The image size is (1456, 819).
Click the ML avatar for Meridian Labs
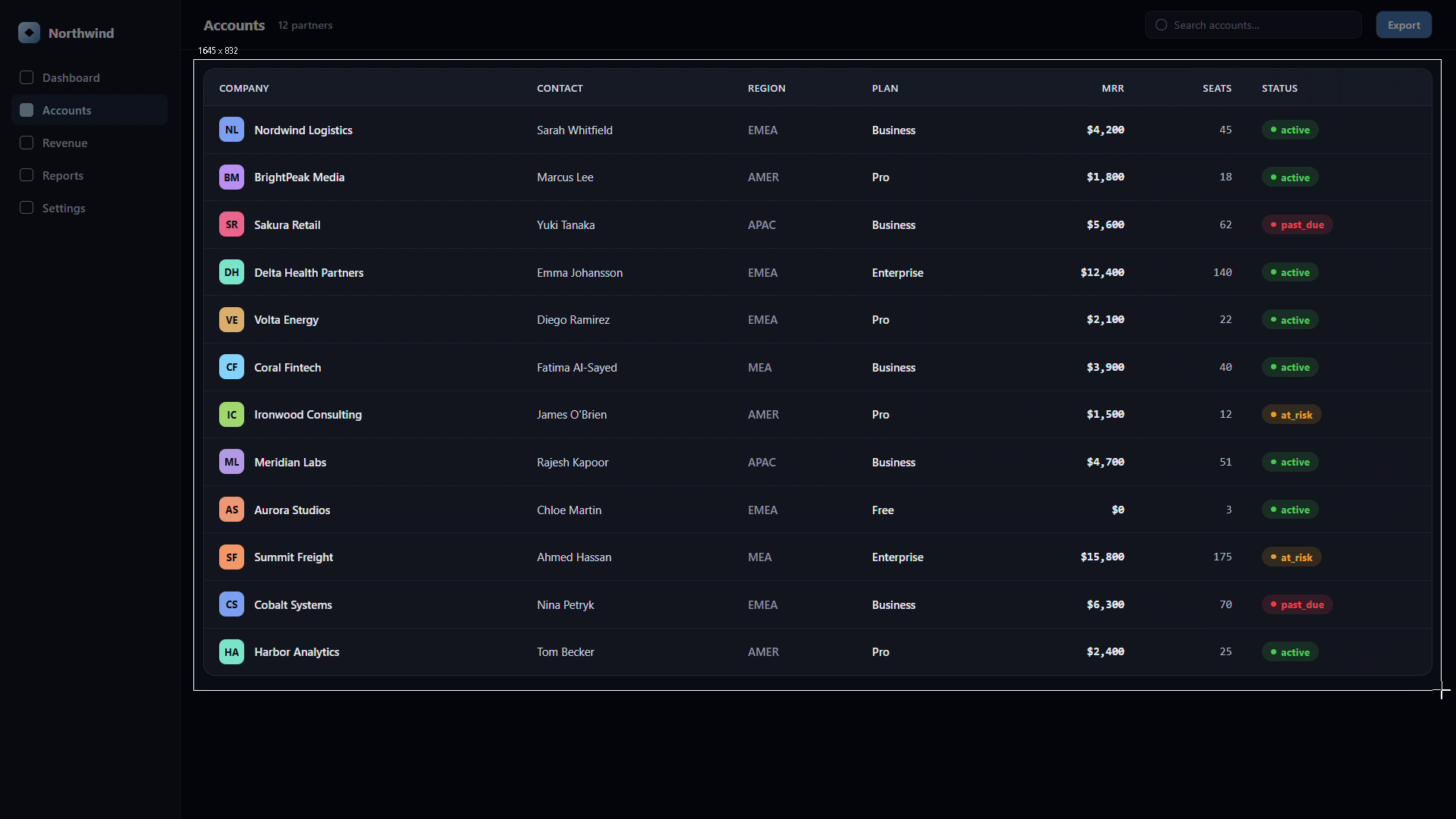(x=231, y=462)
